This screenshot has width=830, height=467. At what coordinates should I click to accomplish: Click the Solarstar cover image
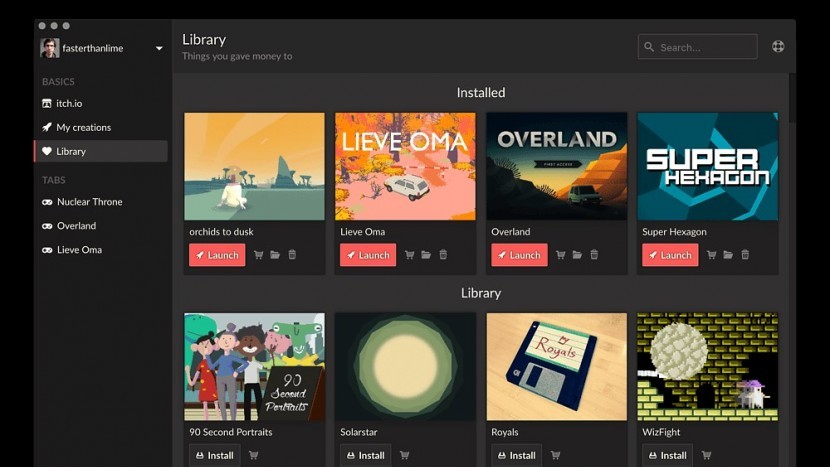(x=405, y=366)
